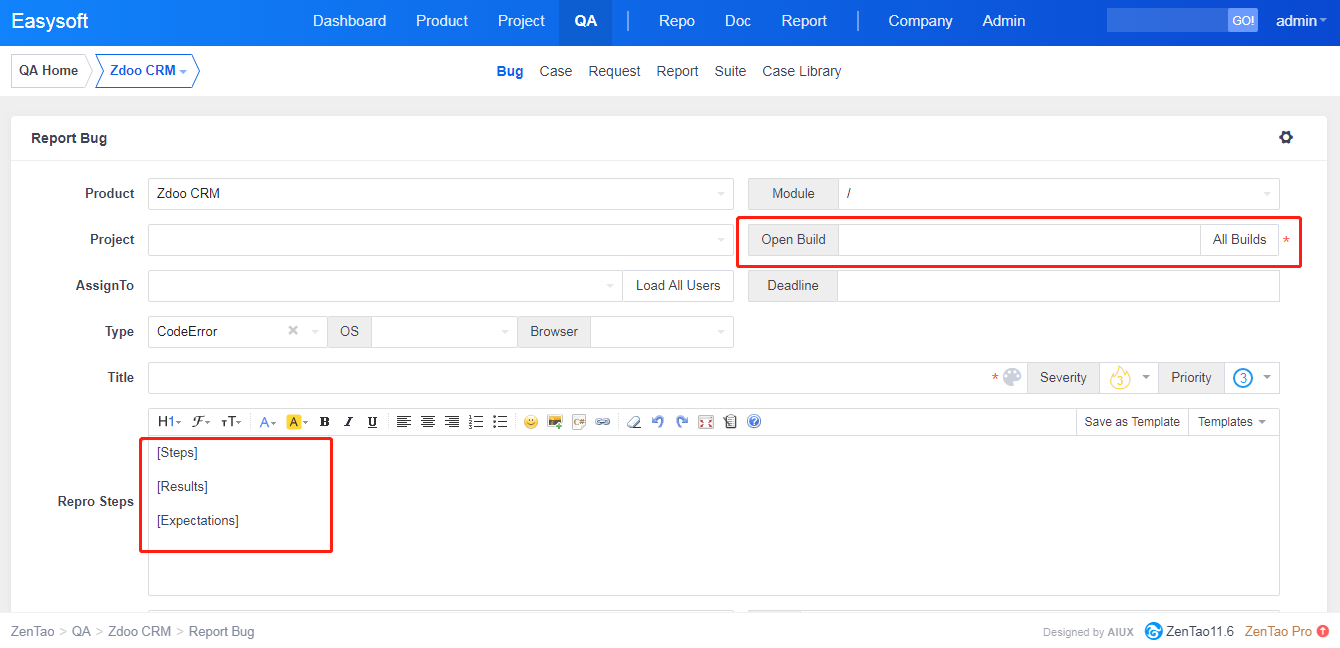1340x648 pixels.
Task: Click the insert image icon
Action: tap(554, 422)
